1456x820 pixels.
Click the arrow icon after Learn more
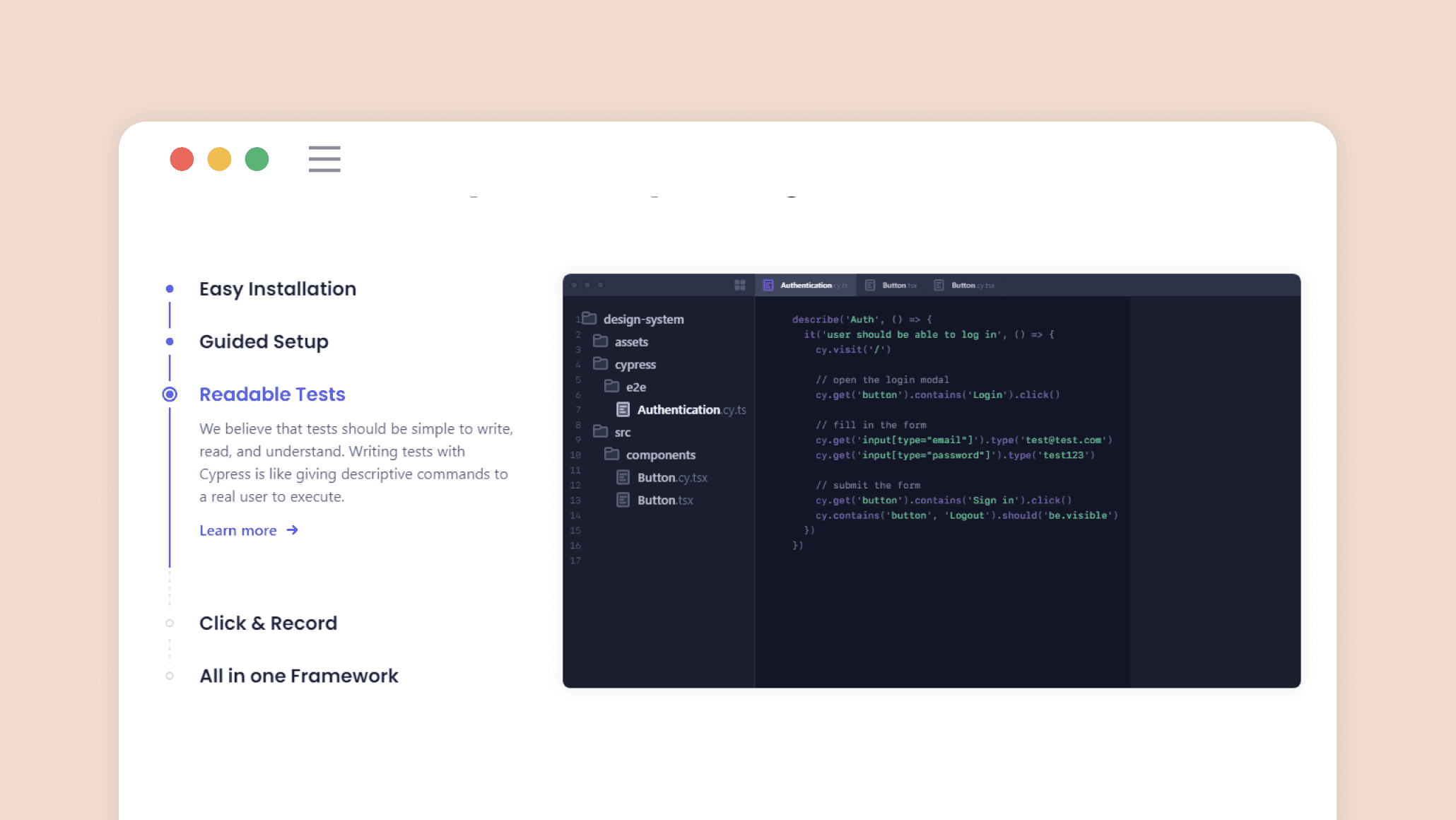coord(293,530)
